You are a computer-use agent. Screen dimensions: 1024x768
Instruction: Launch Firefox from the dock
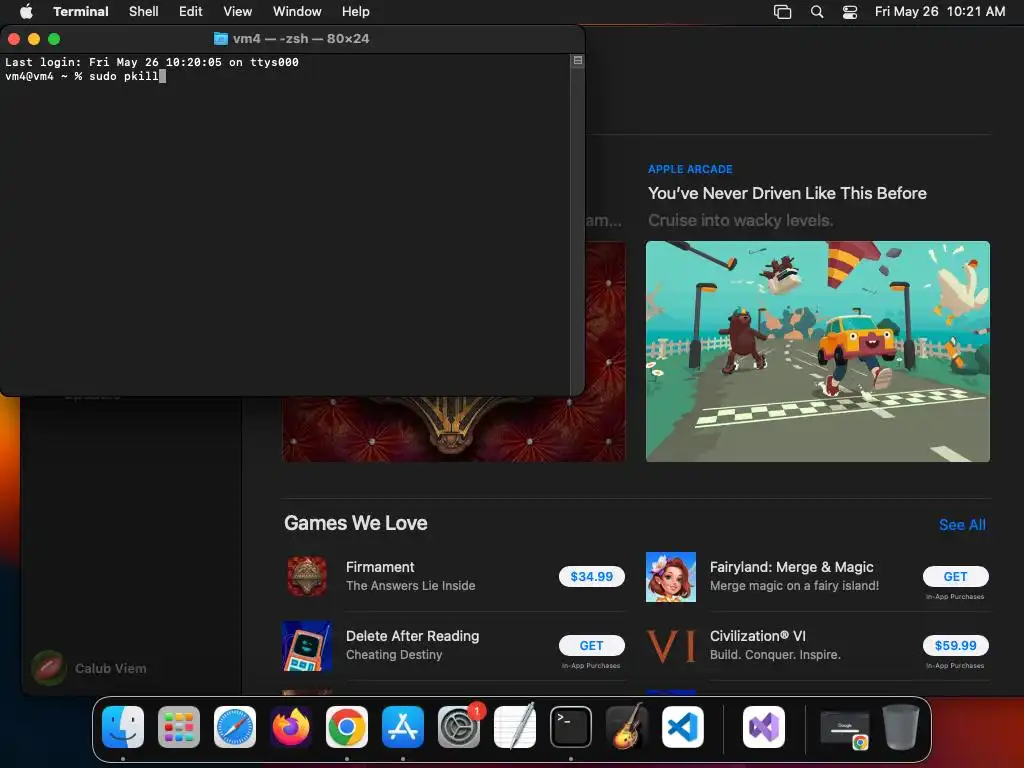point(291,727)
